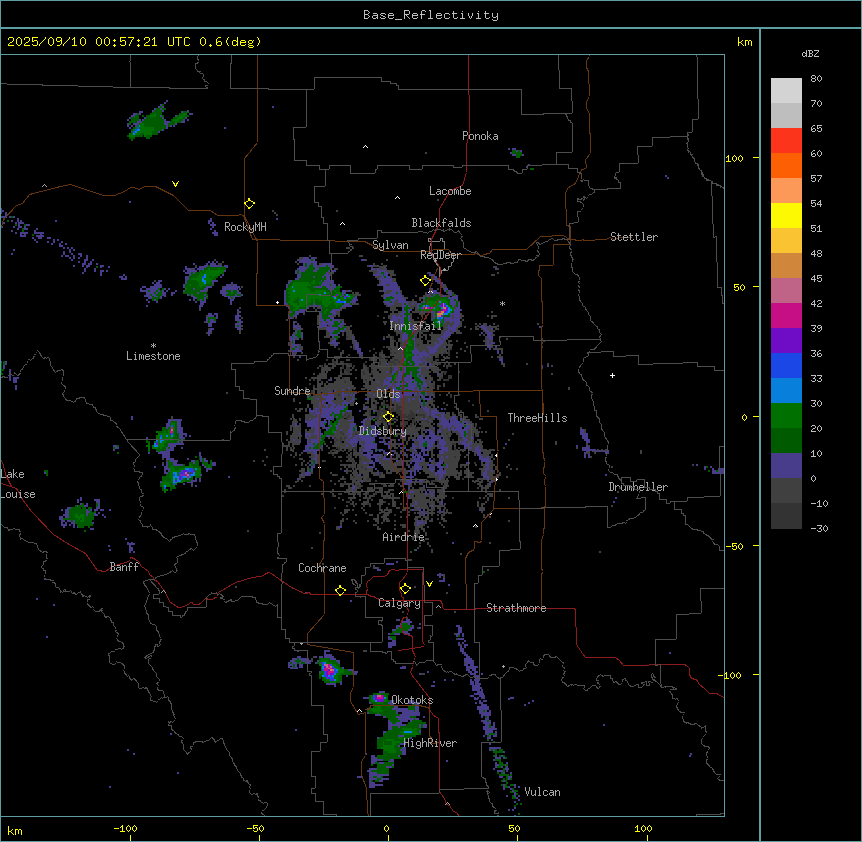Image resolution: width=862 pixels, height=842 pixels.
Task: Click the 100 tick on the right vertical axis
Action: pos(734,158)
